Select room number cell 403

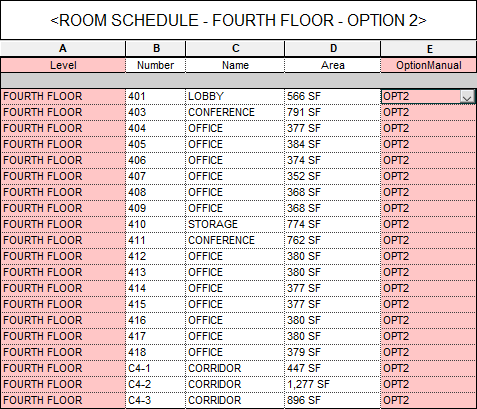point(156,113)
